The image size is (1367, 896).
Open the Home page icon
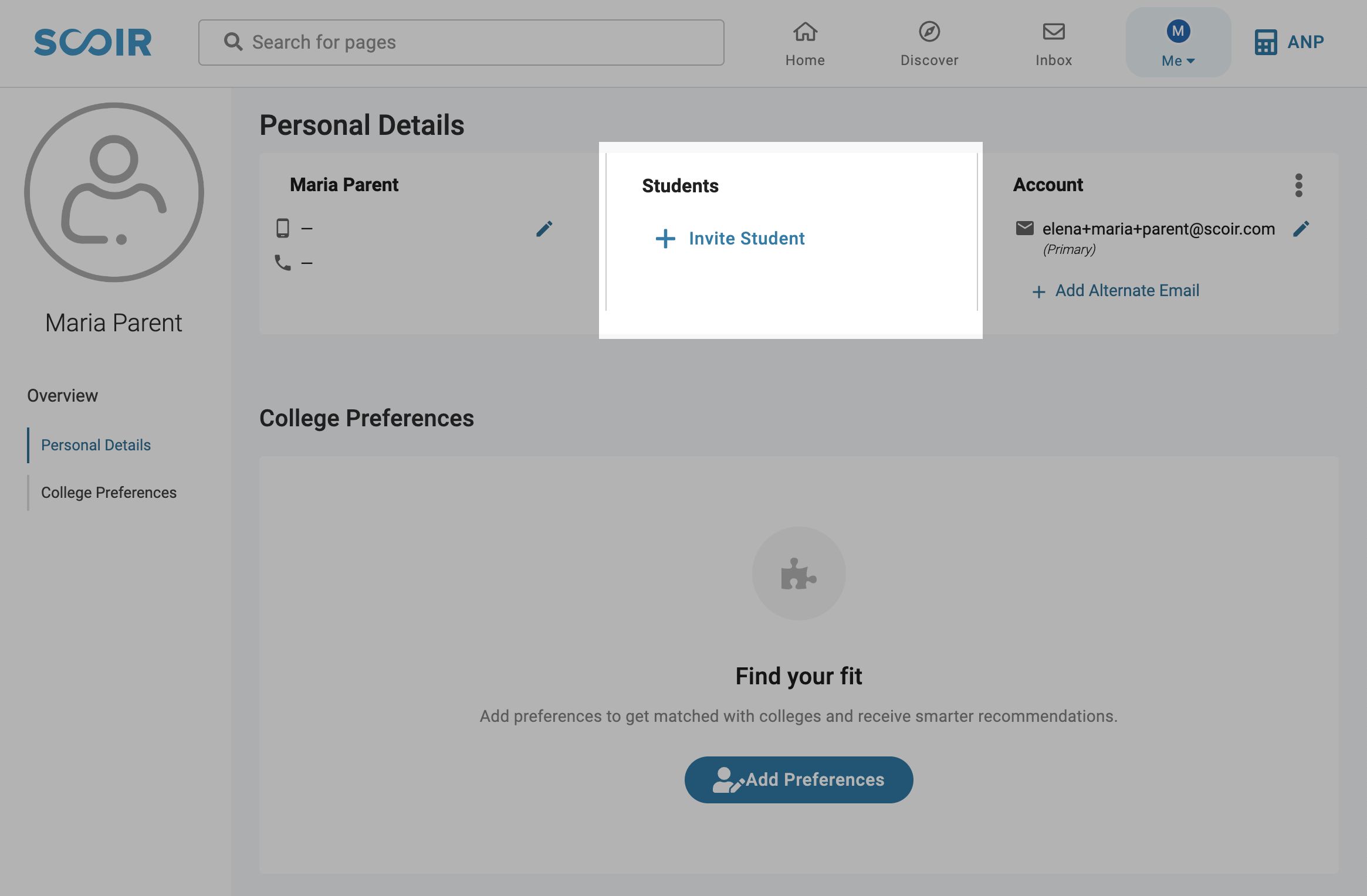[x=805, y=32]
